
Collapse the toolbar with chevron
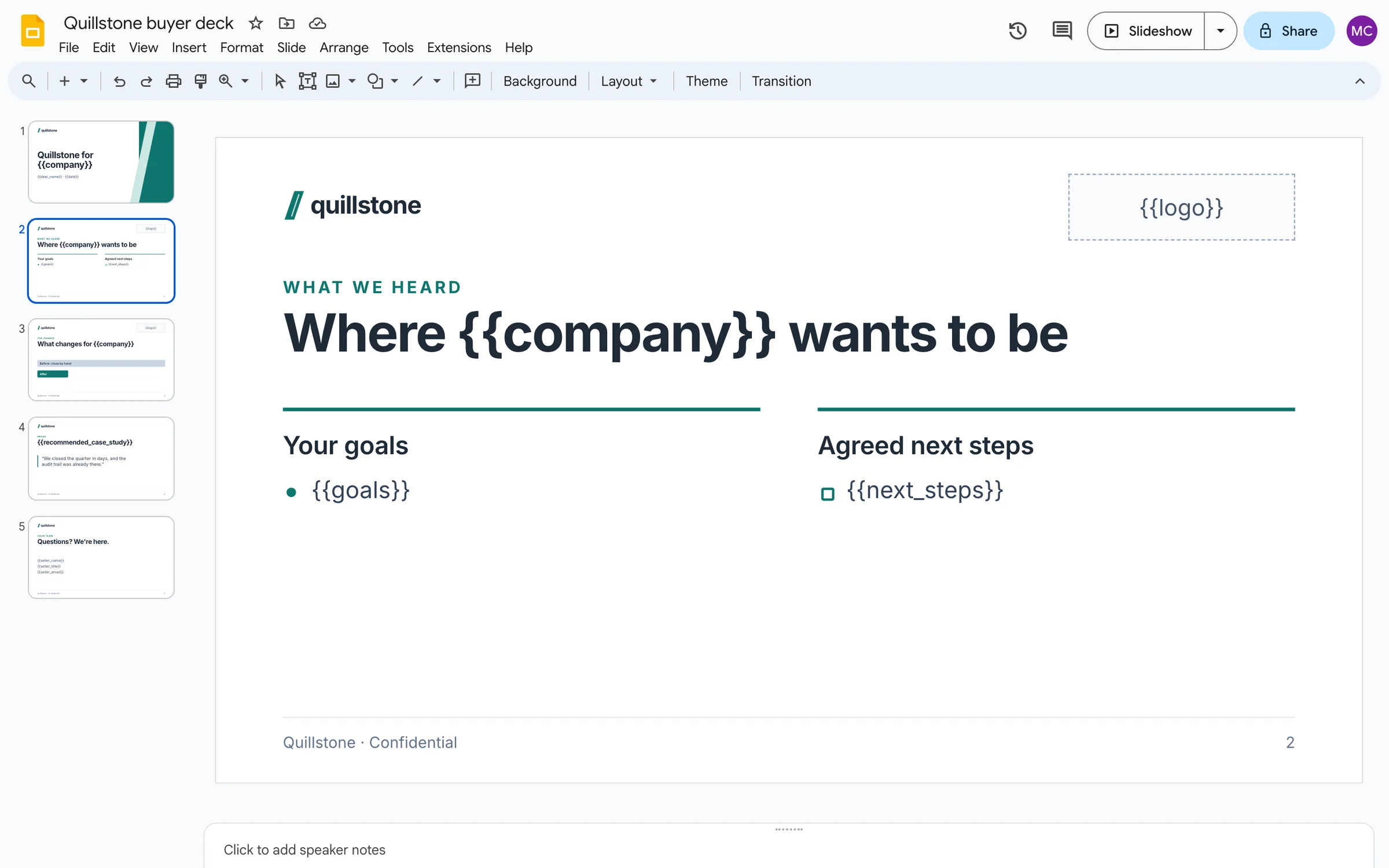[x=1360, y=81]
